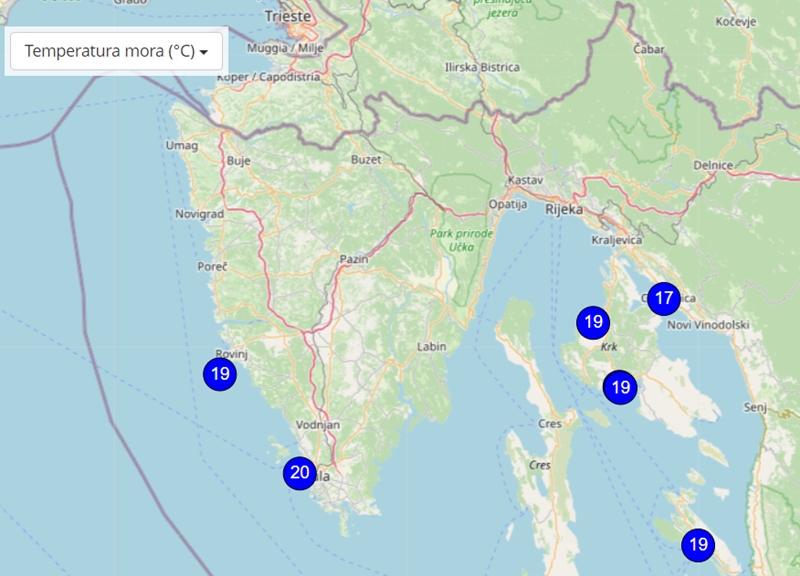Click the 19° marker southeast of Krk label

[x=620, y=387]
